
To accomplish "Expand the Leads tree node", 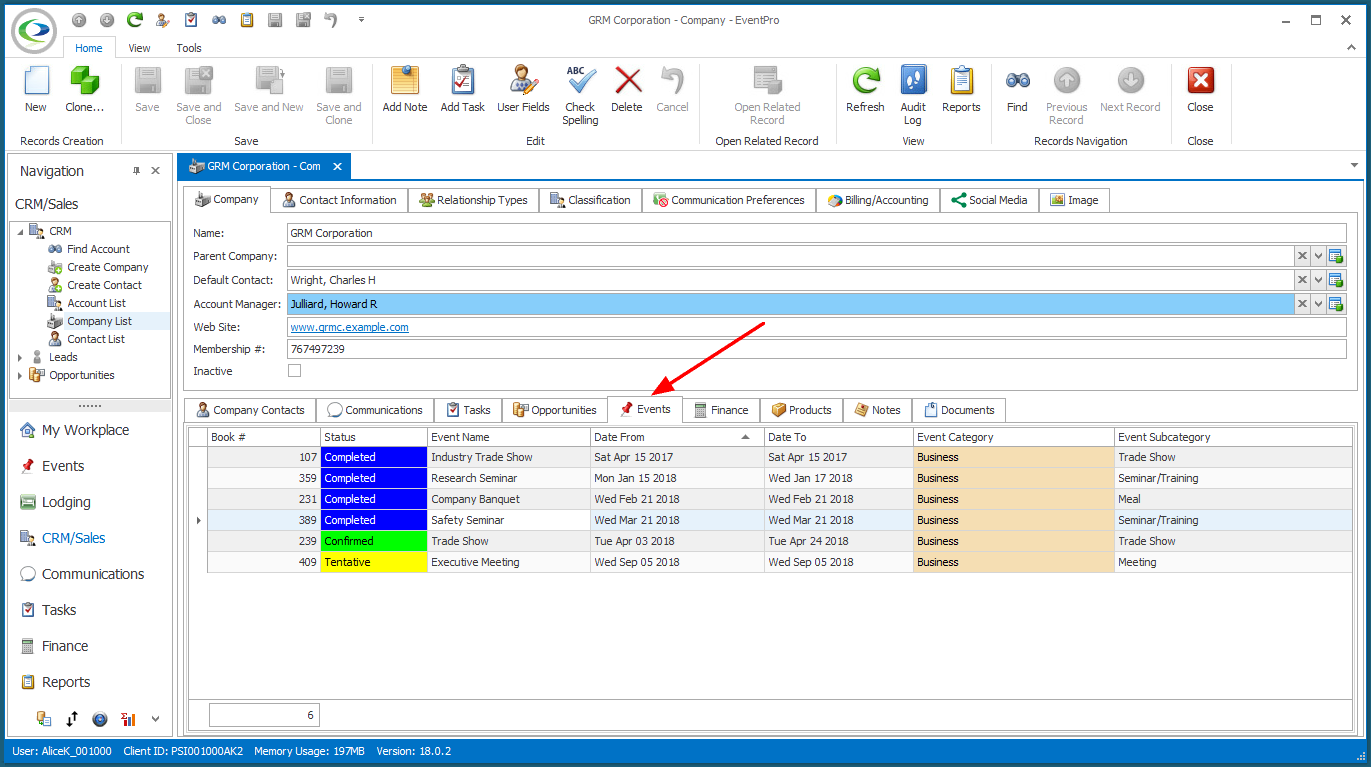I will coord(20,357).
